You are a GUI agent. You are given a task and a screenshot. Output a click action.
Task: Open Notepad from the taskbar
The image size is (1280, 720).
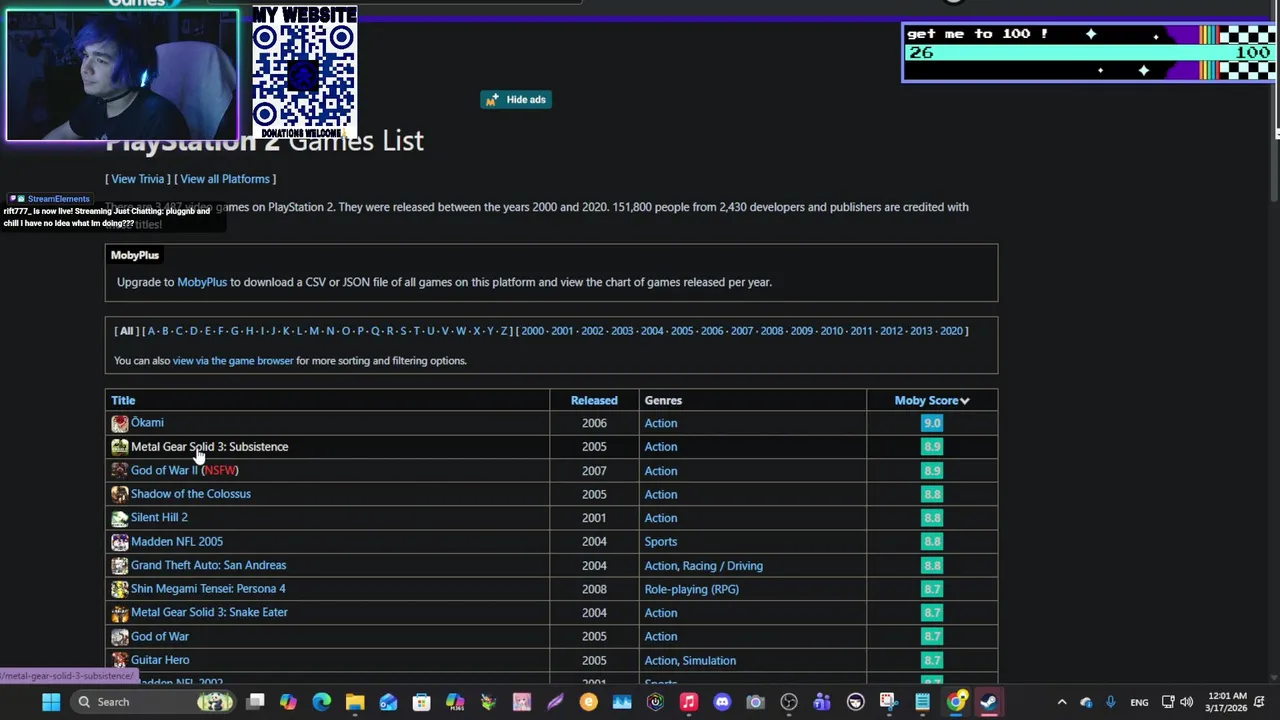click(x=922, y=702)
